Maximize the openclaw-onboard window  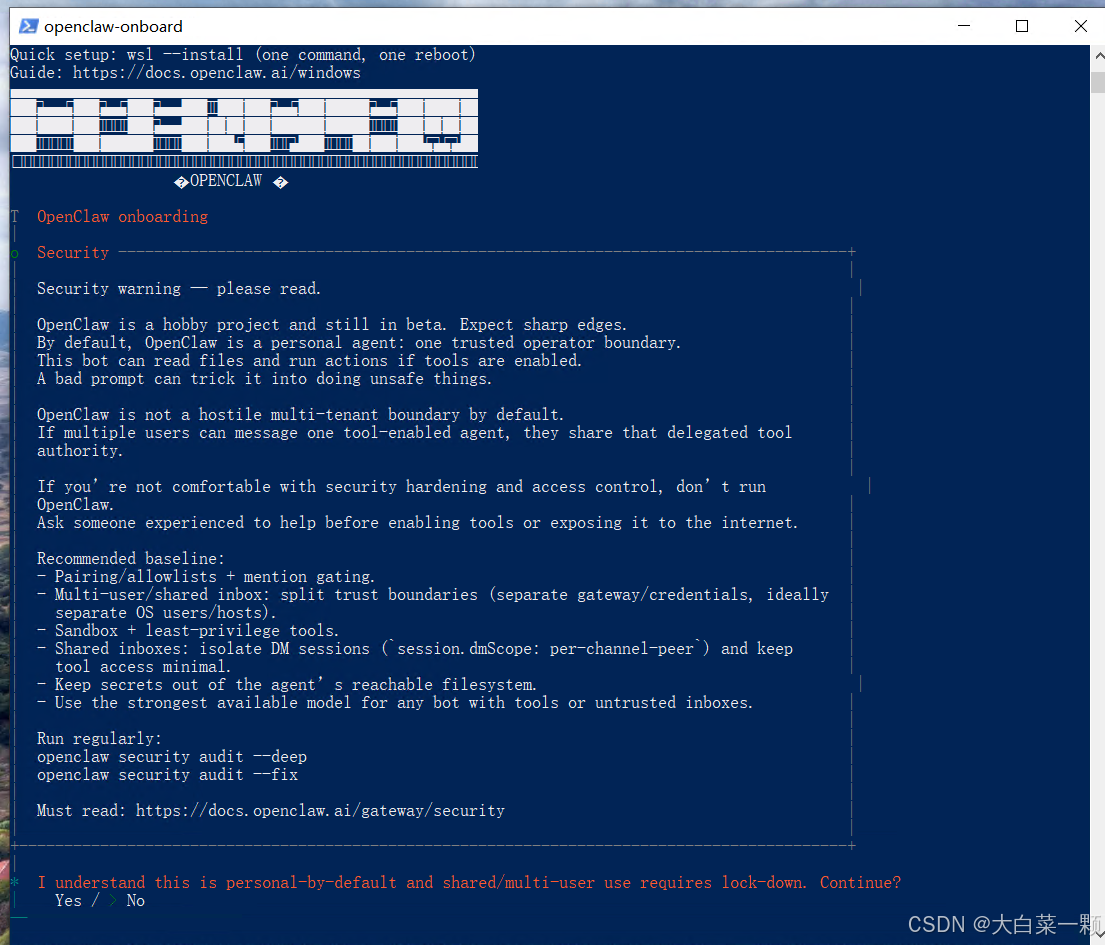point(1022,26)
